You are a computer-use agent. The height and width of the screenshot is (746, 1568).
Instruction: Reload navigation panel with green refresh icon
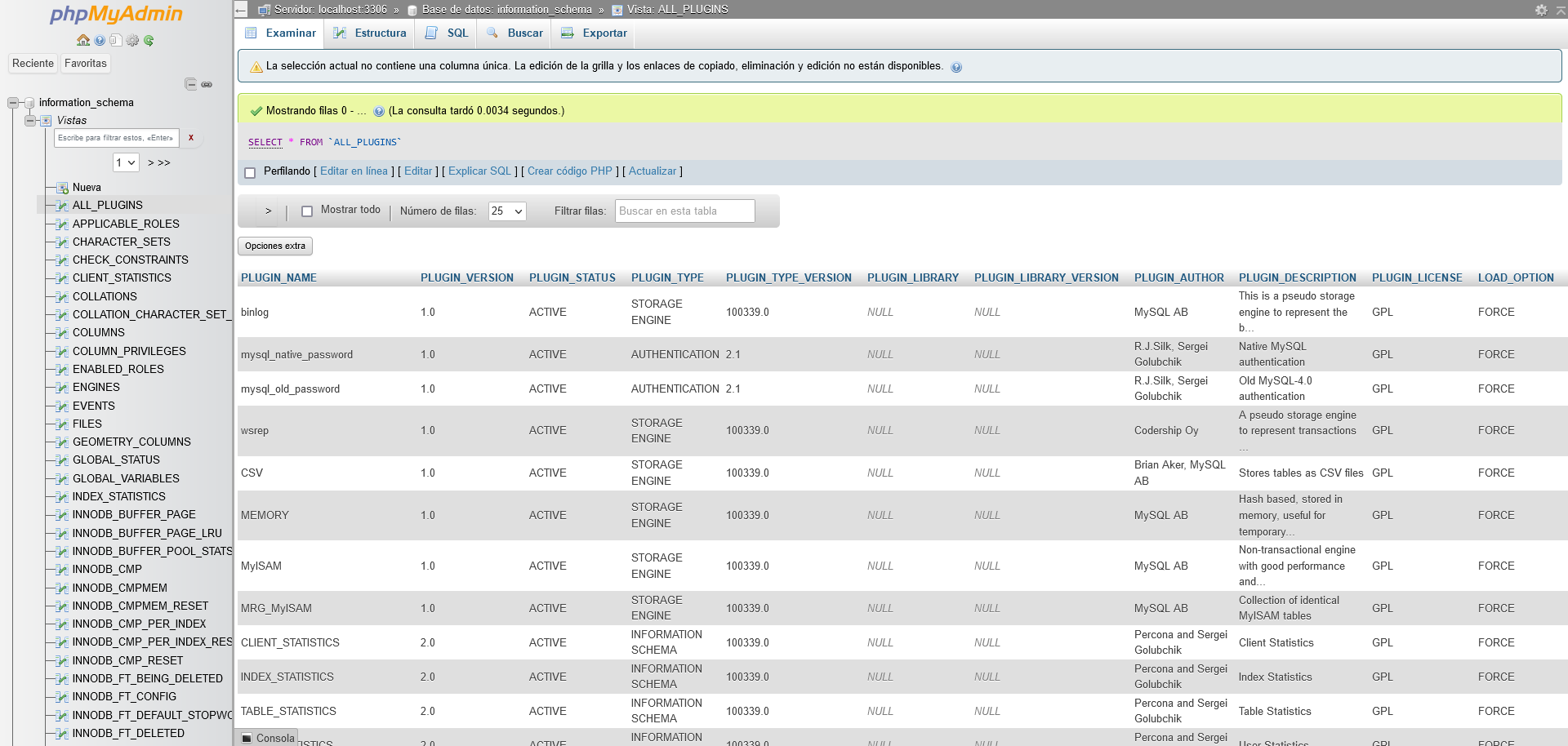[149, 40]
